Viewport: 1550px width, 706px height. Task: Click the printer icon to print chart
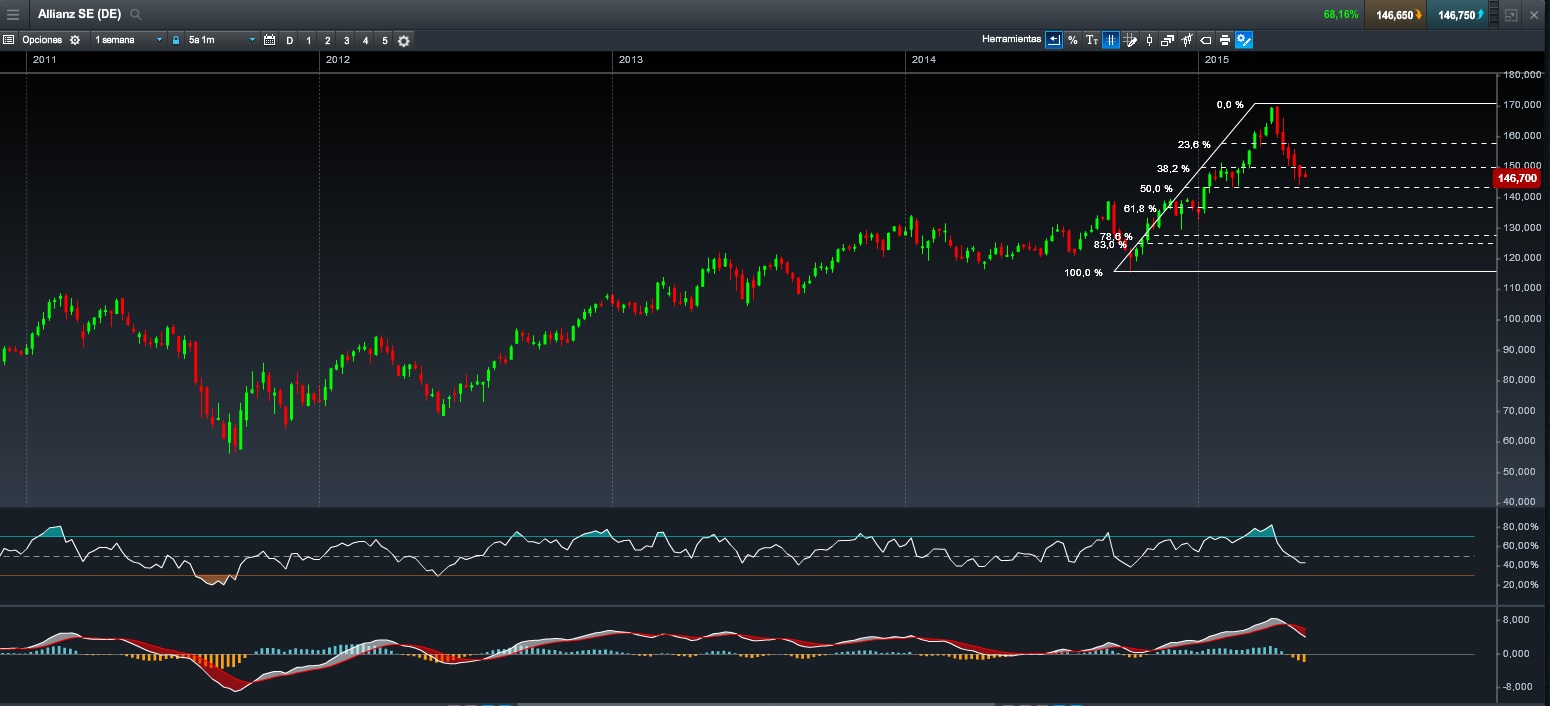click(x=1224, y=40)
